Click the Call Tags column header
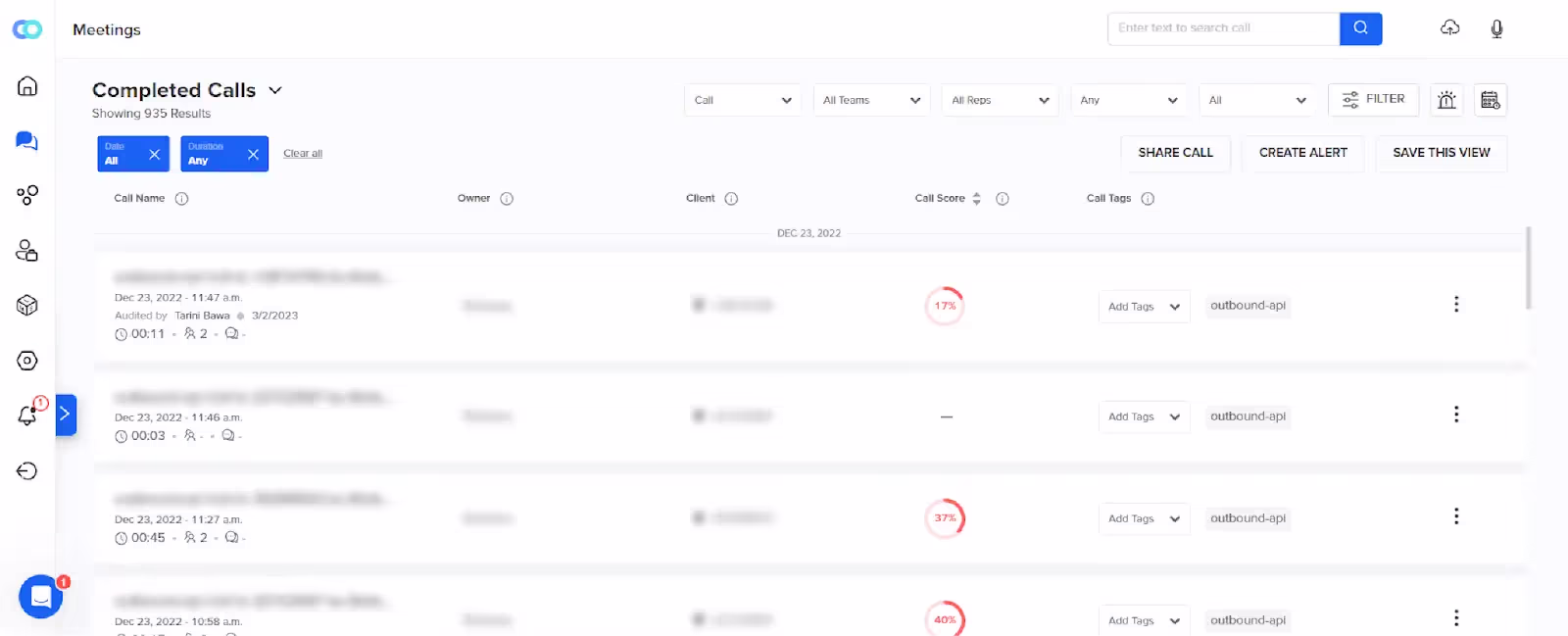 [1108, 198]
